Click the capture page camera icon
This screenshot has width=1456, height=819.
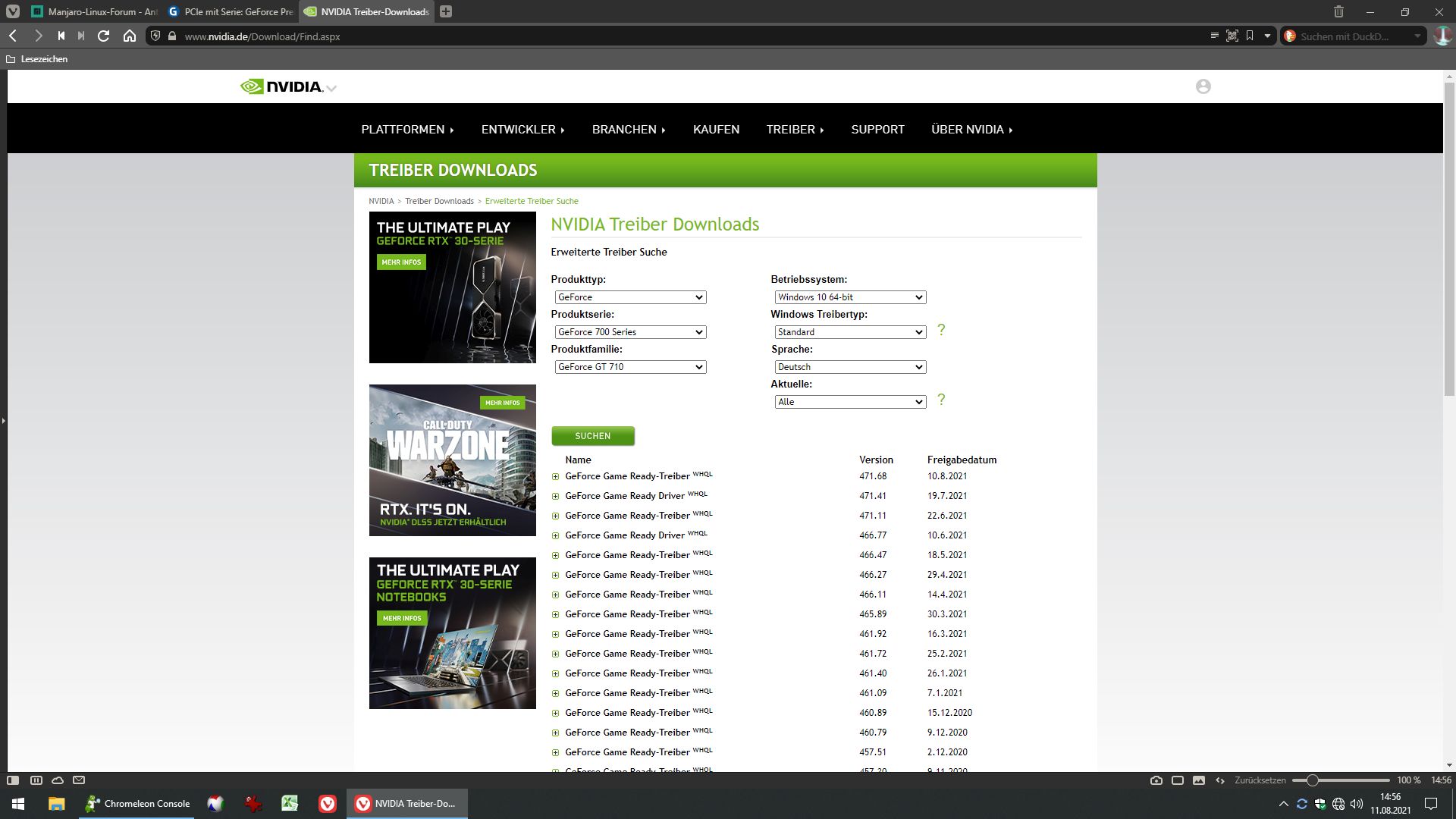click(x=1156, y=780)
